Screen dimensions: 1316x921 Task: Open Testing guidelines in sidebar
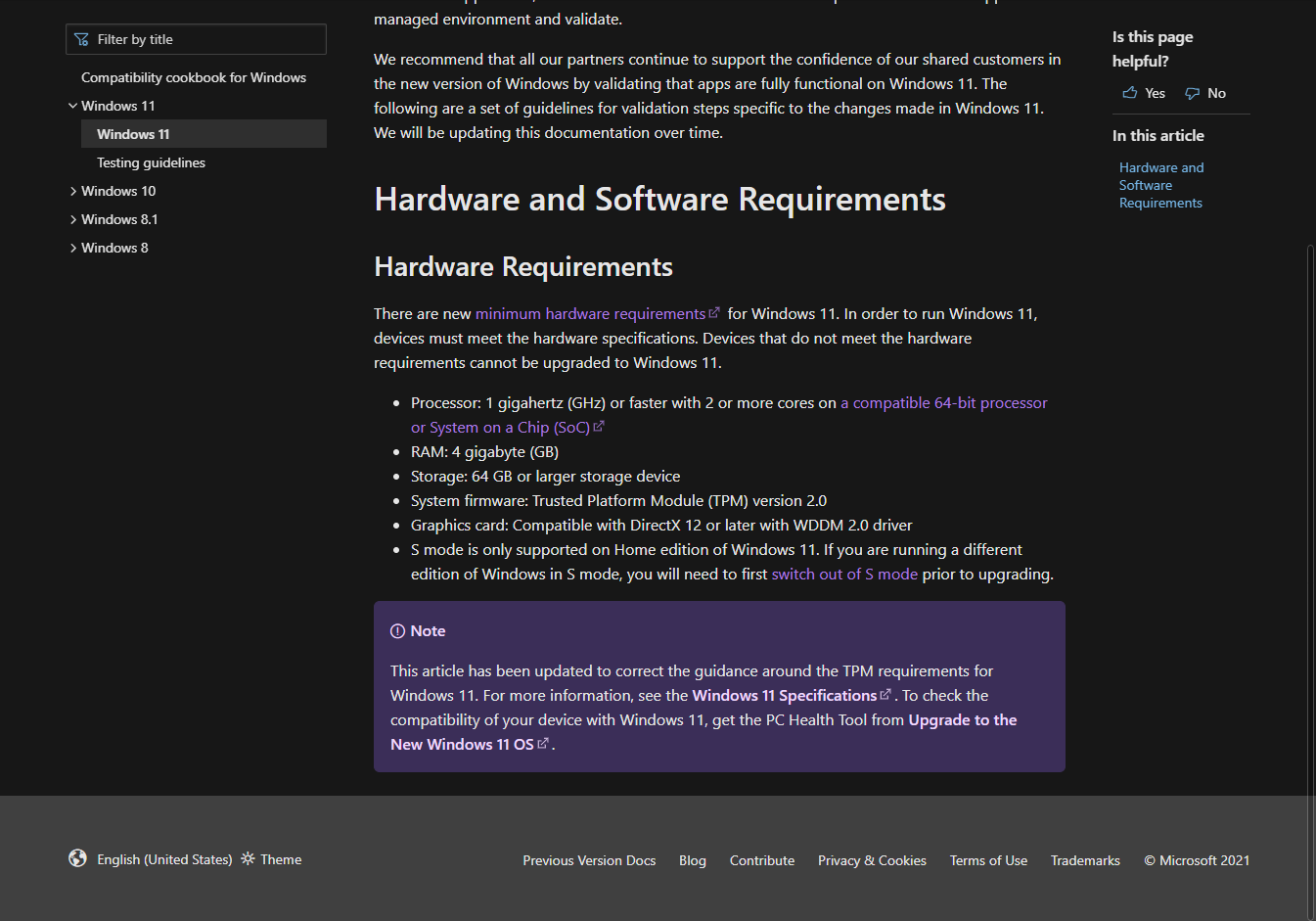coord(151,162)
